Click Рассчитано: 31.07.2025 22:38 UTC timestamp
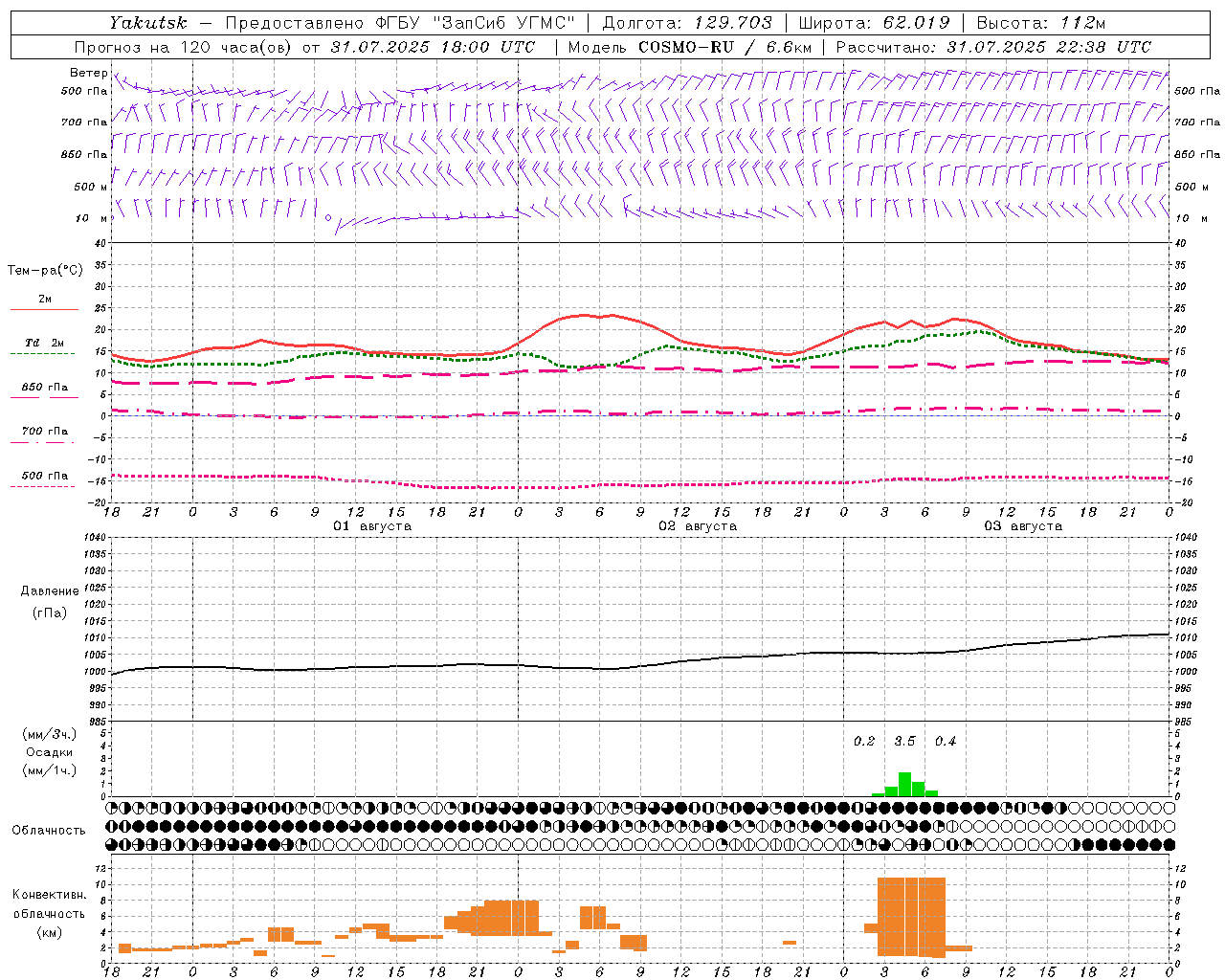The height and width of the screenshot is (980, 1225). 993,47
